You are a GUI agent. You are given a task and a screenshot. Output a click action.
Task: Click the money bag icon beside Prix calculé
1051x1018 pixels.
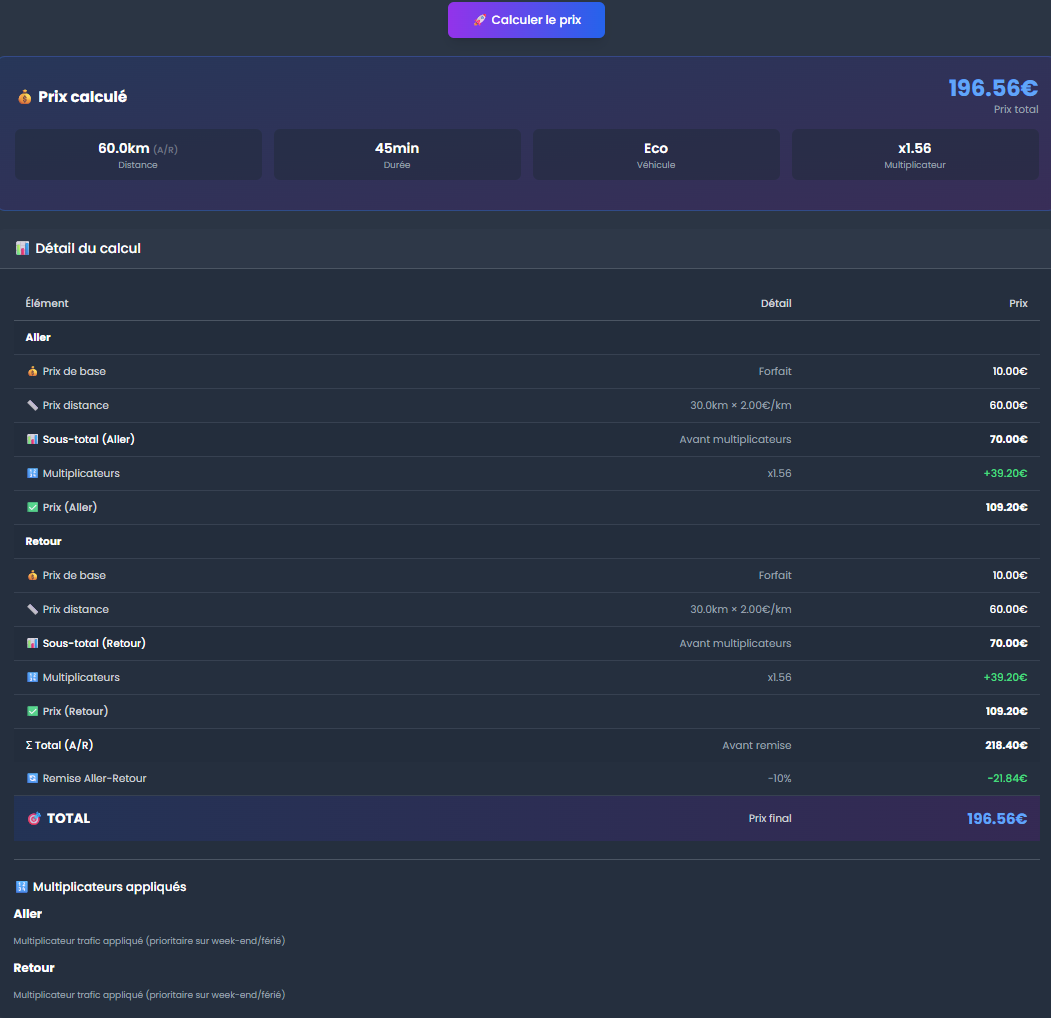point(25,97)
